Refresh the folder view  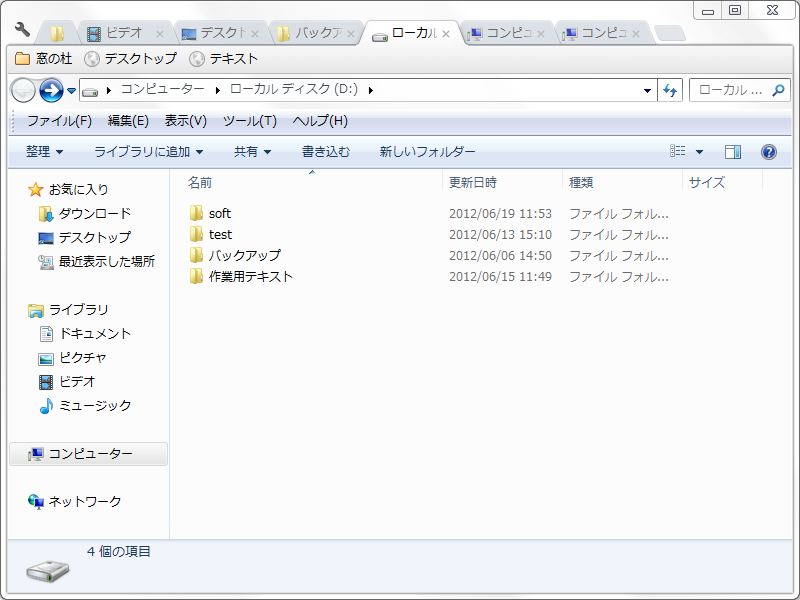click(670, 91)
